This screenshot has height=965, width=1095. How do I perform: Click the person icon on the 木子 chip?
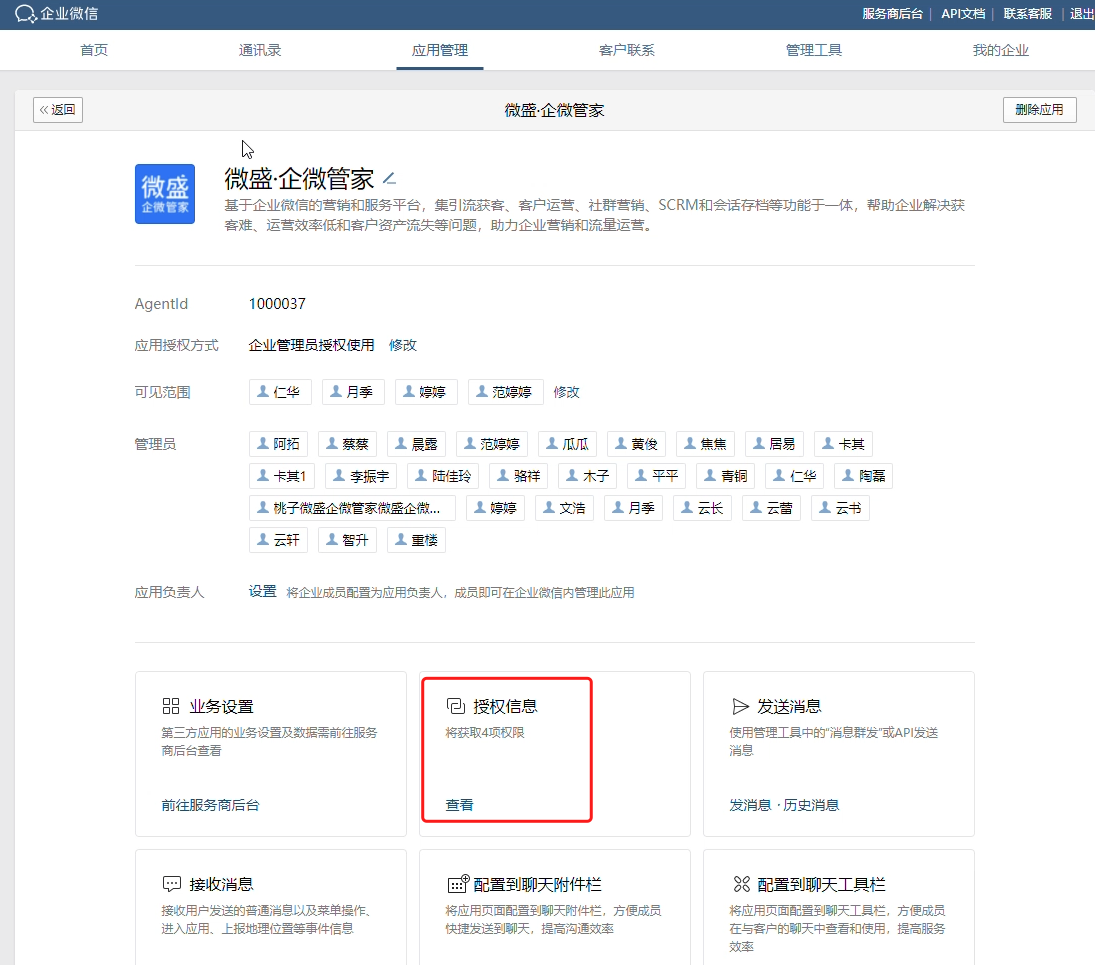tap(572, 476)
